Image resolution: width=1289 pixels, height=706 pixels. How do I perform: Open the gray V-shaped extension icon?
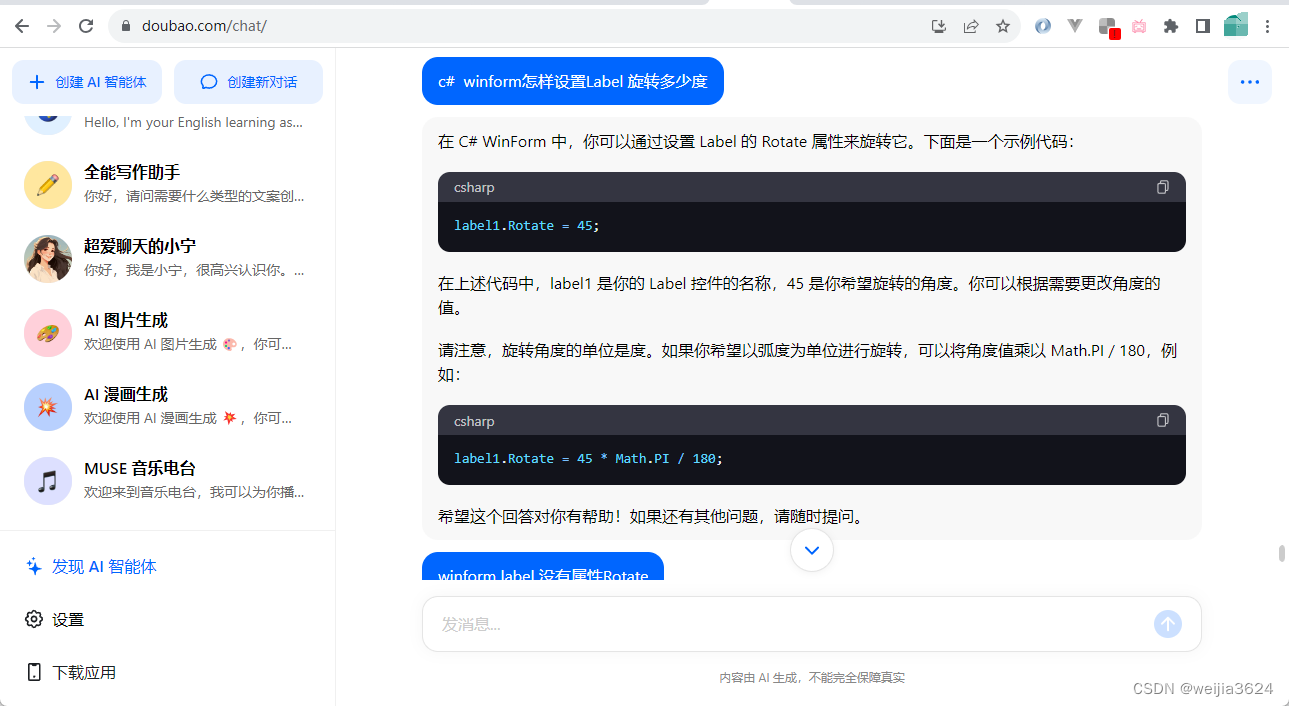[1075, 27]
